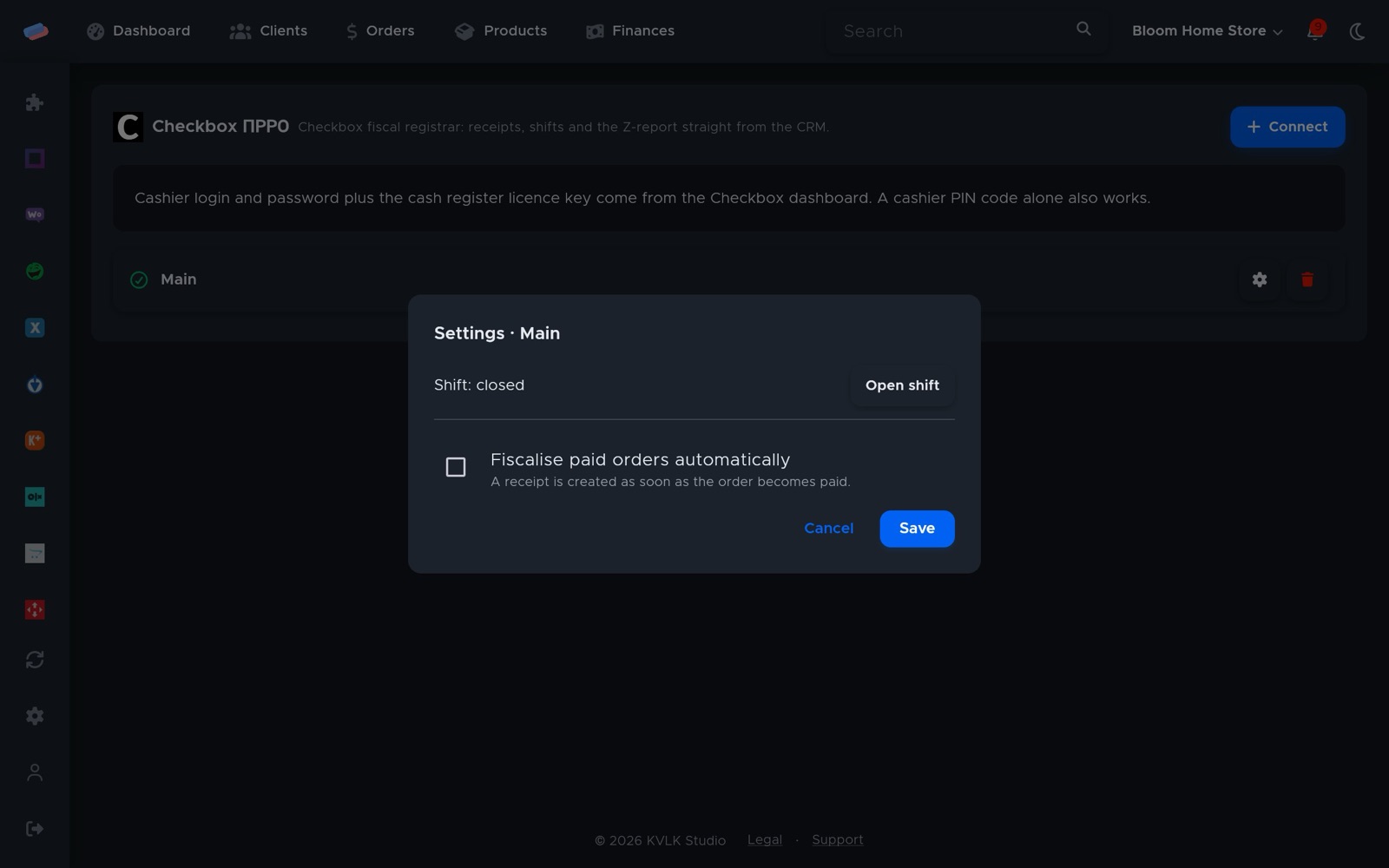This screenshot has height=868, width=1389.
Task: Click the logout icon in sidebar
Action: pyautogui.click(x=35, y=829)
